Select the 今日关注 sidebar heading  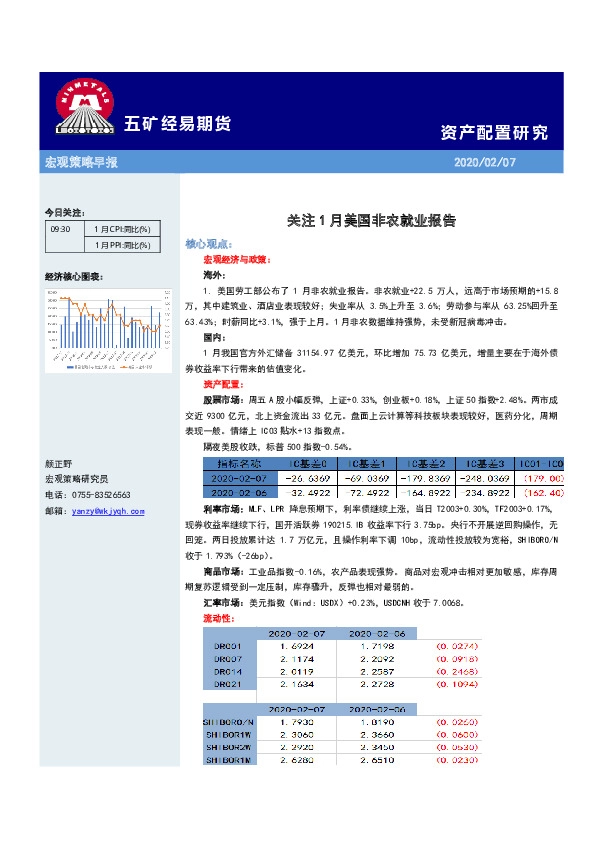(65, 213)
